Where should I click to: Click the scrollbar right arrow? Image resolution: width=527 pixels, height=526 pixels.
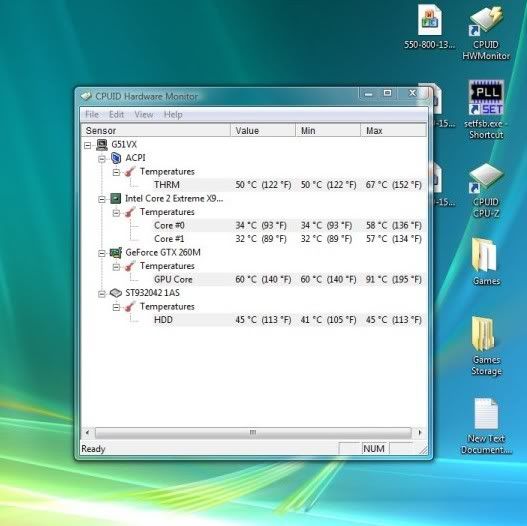(420, 433)
